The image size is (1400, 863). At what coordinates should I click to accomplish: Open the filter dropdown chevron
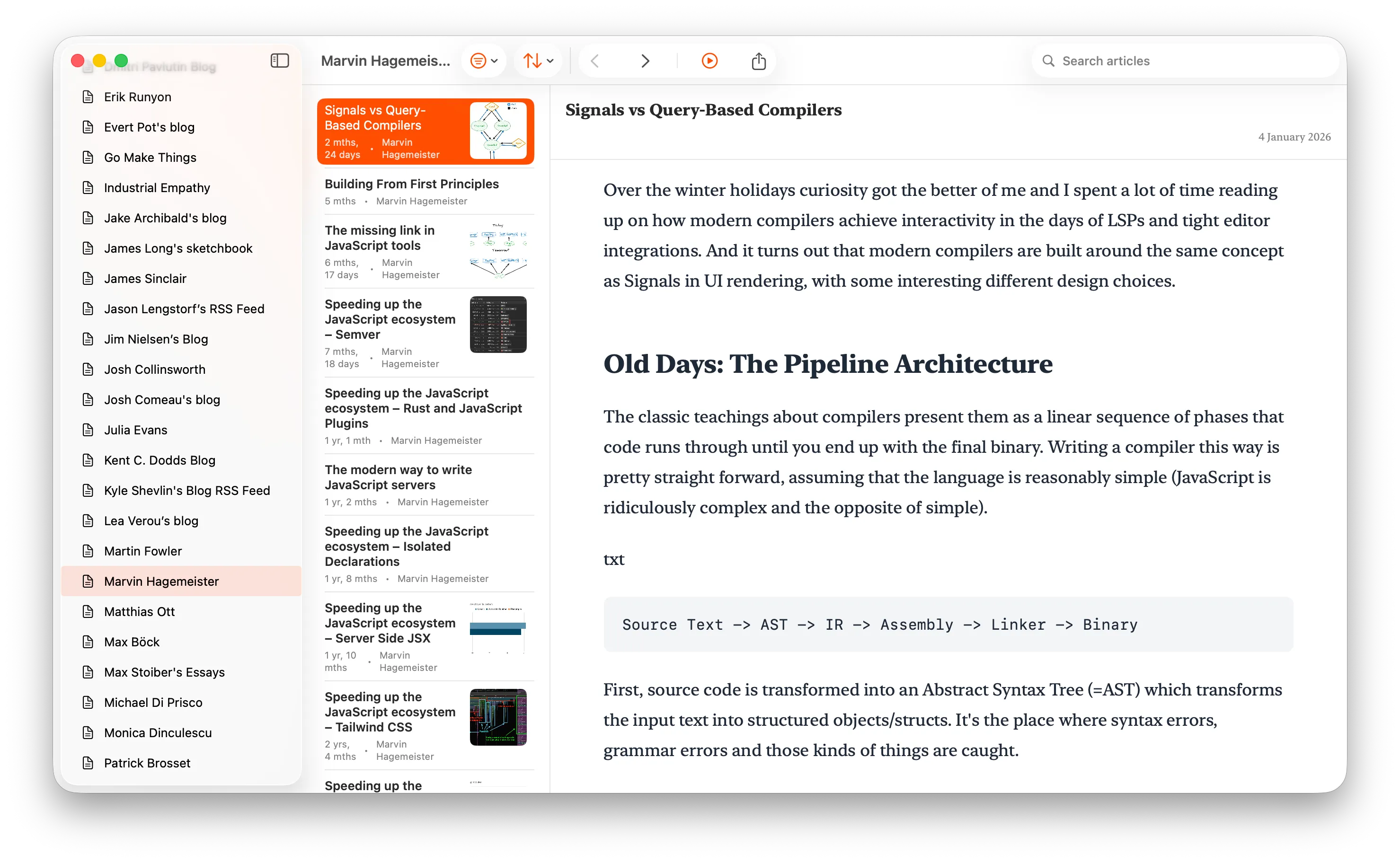coord(495,61)
